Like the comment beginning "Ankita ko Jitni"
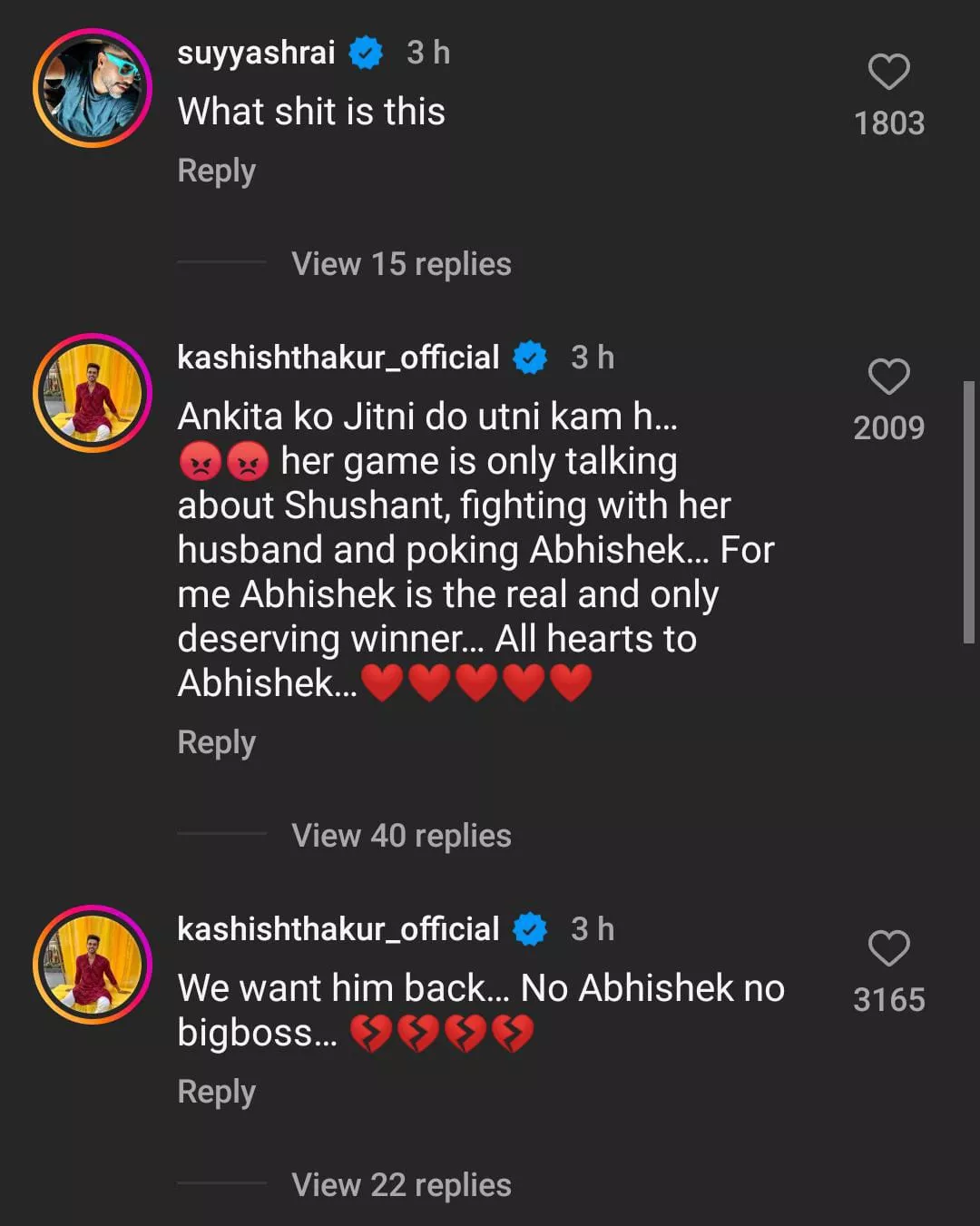Image resolution: width=980 pixels, height=1226 pixels. click(x=888, y=378)
